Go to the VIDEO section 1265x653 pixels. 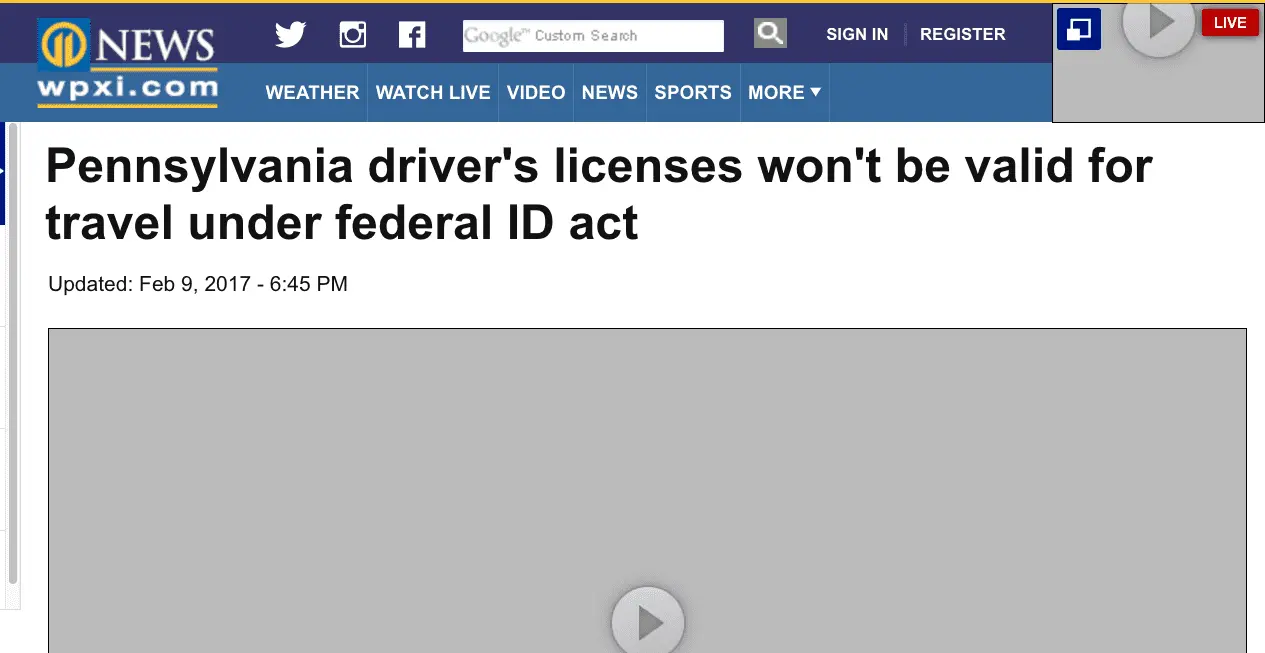tap(536, 92)
